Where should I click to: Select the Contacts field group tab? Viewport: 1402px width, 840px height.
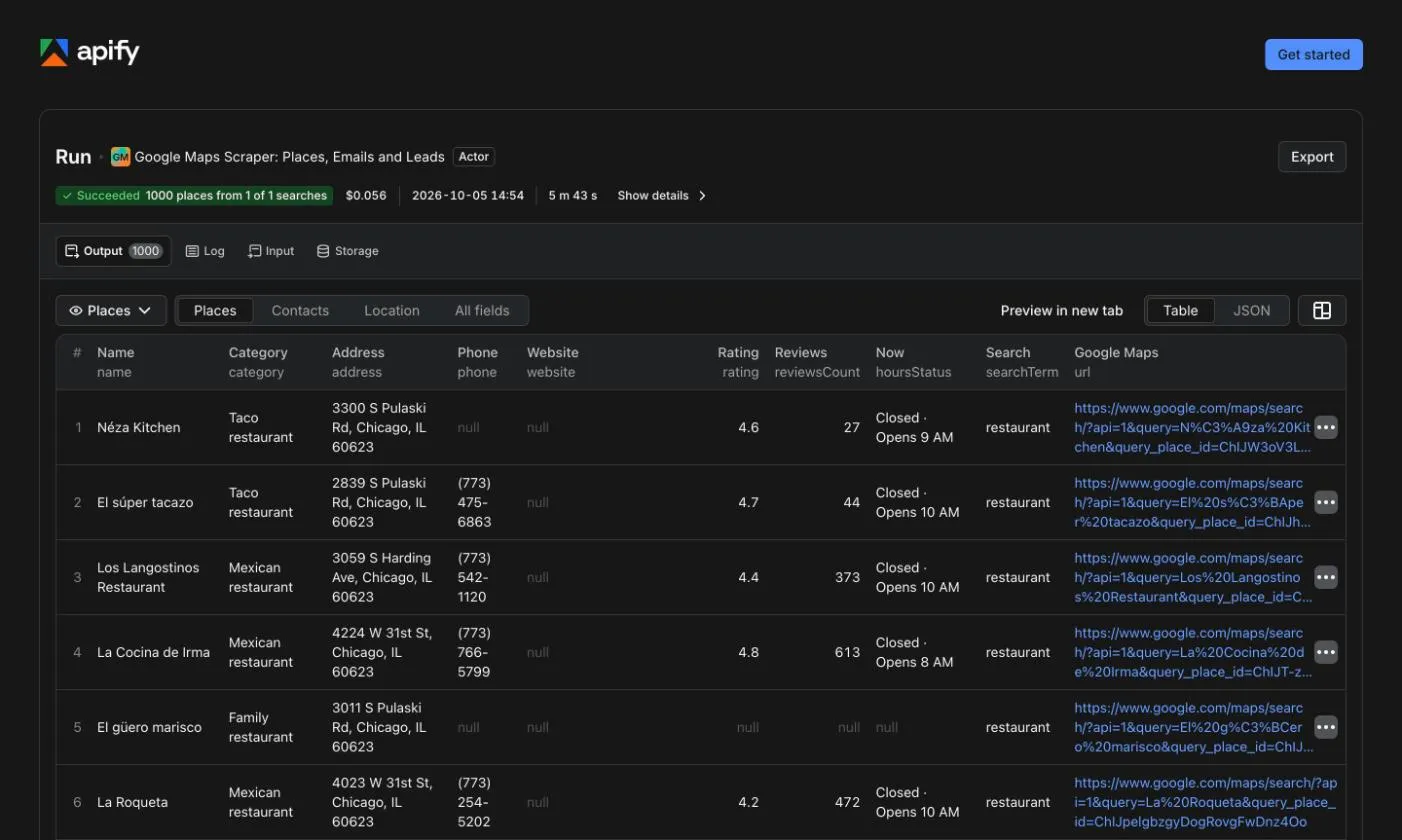coord(300,311)
